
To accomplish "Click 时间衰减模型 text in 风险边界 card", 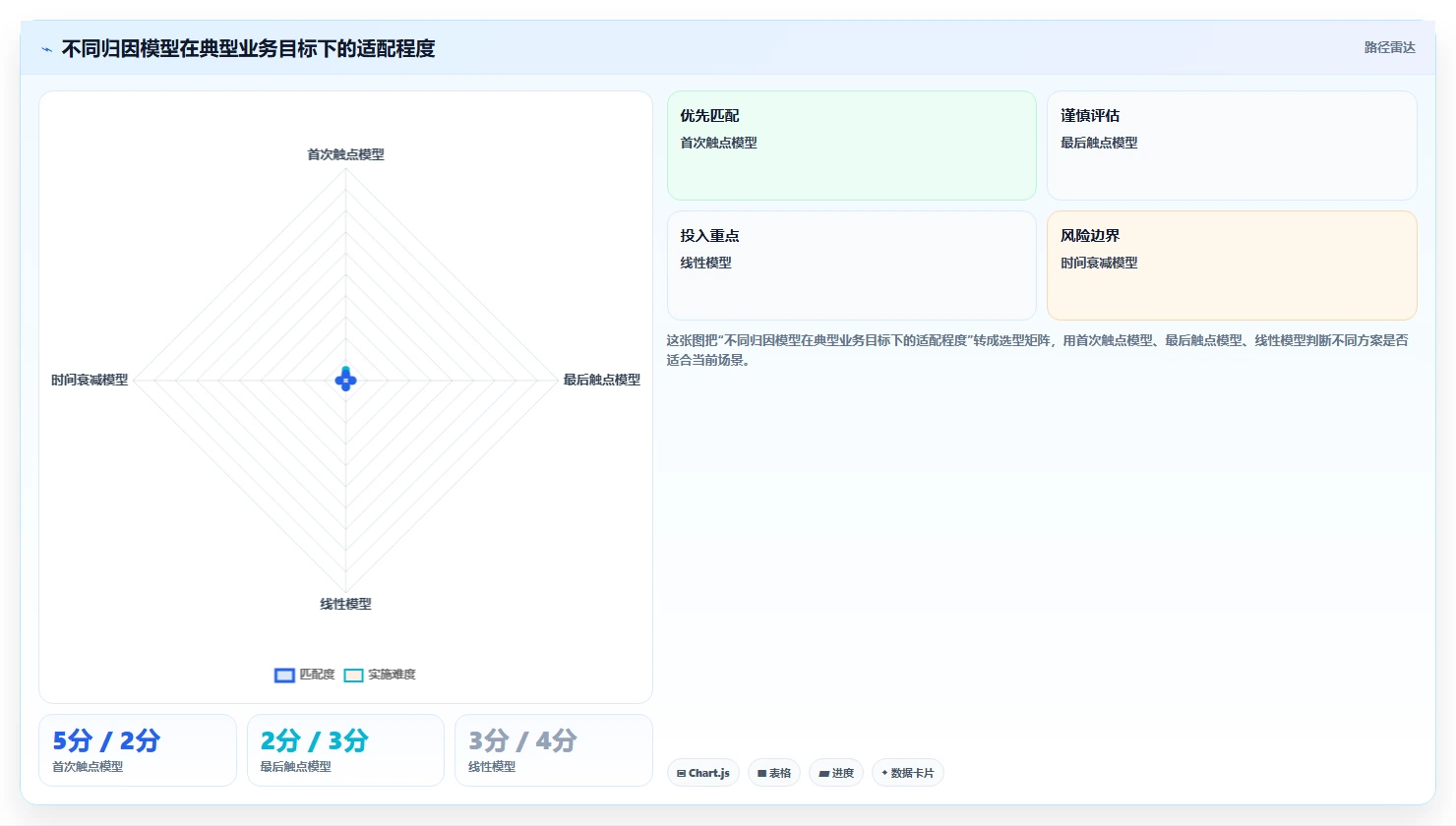I will pos(1099,263).
